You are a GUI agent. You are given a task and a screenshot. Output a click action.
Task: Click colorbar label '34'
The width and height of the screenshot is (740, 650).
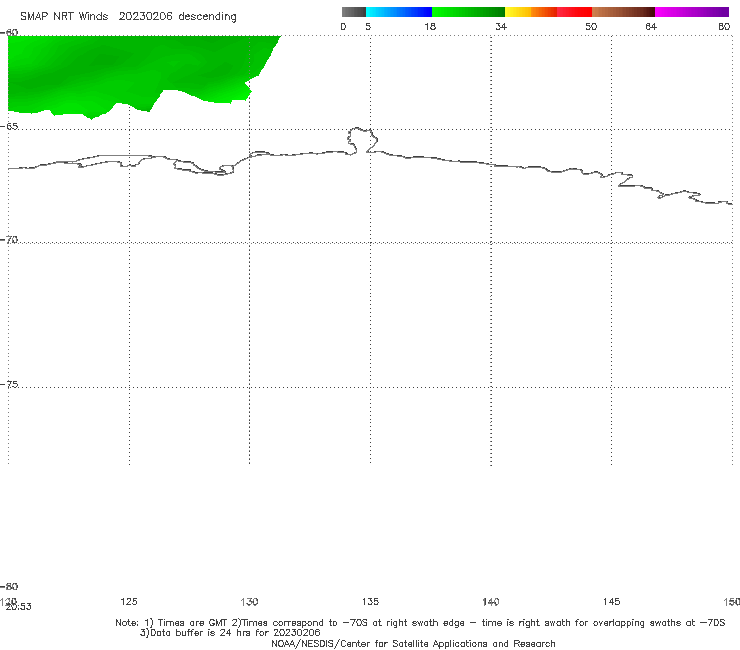pos(501,26)
